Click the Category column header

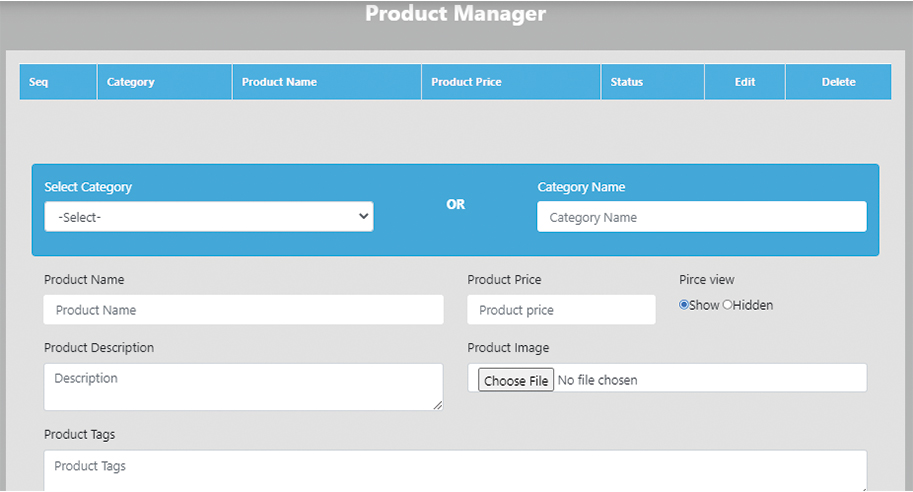pos(131,82)
